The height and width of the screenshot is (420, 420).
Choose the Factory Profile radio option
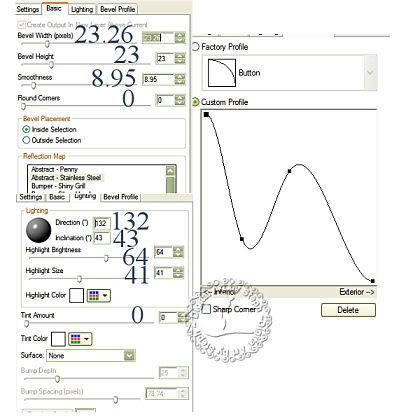pyautogui.click(x=196, y=47)
